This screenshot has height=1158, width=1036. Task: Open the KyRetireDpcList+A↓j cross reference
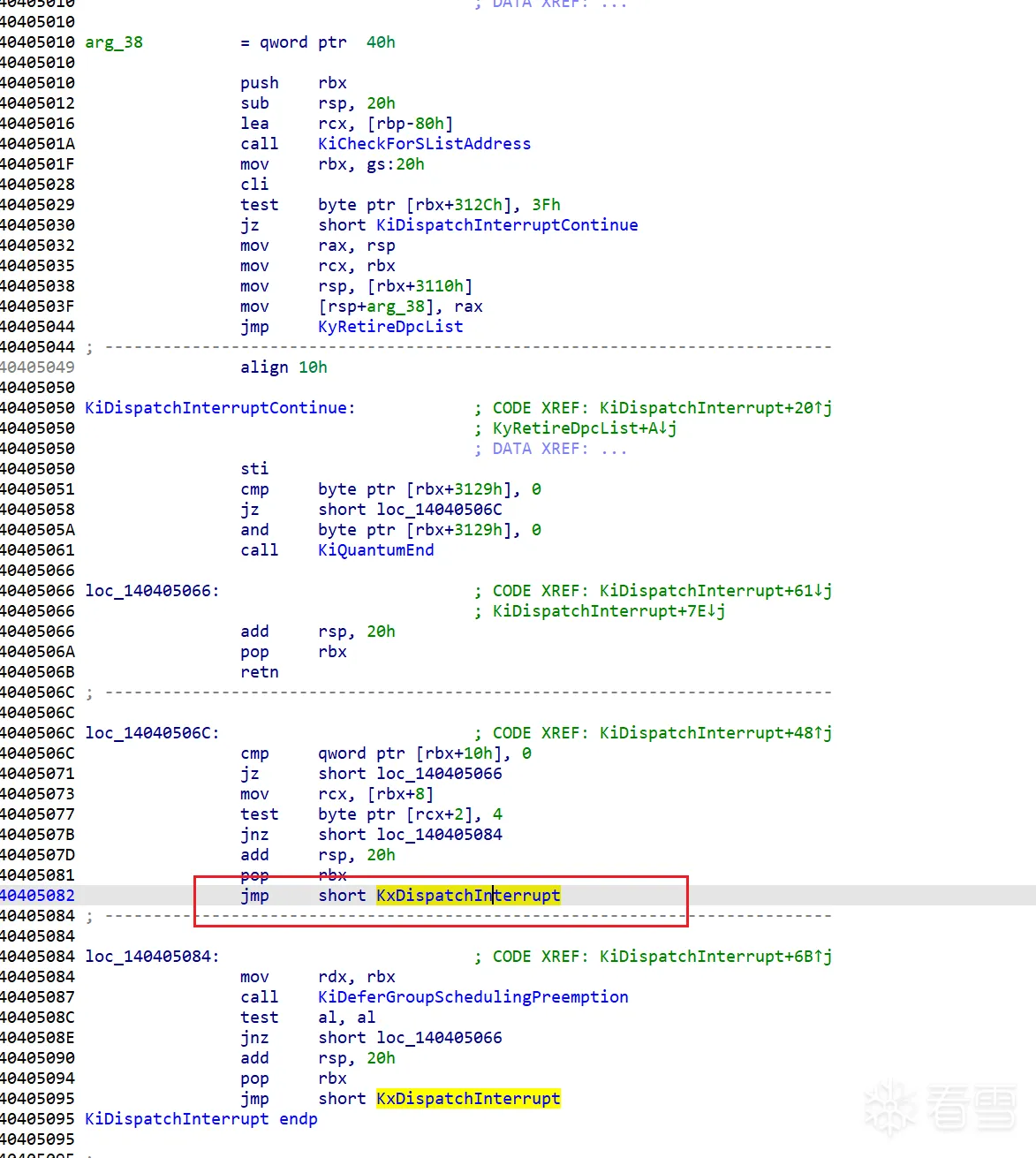coord(585,428)
